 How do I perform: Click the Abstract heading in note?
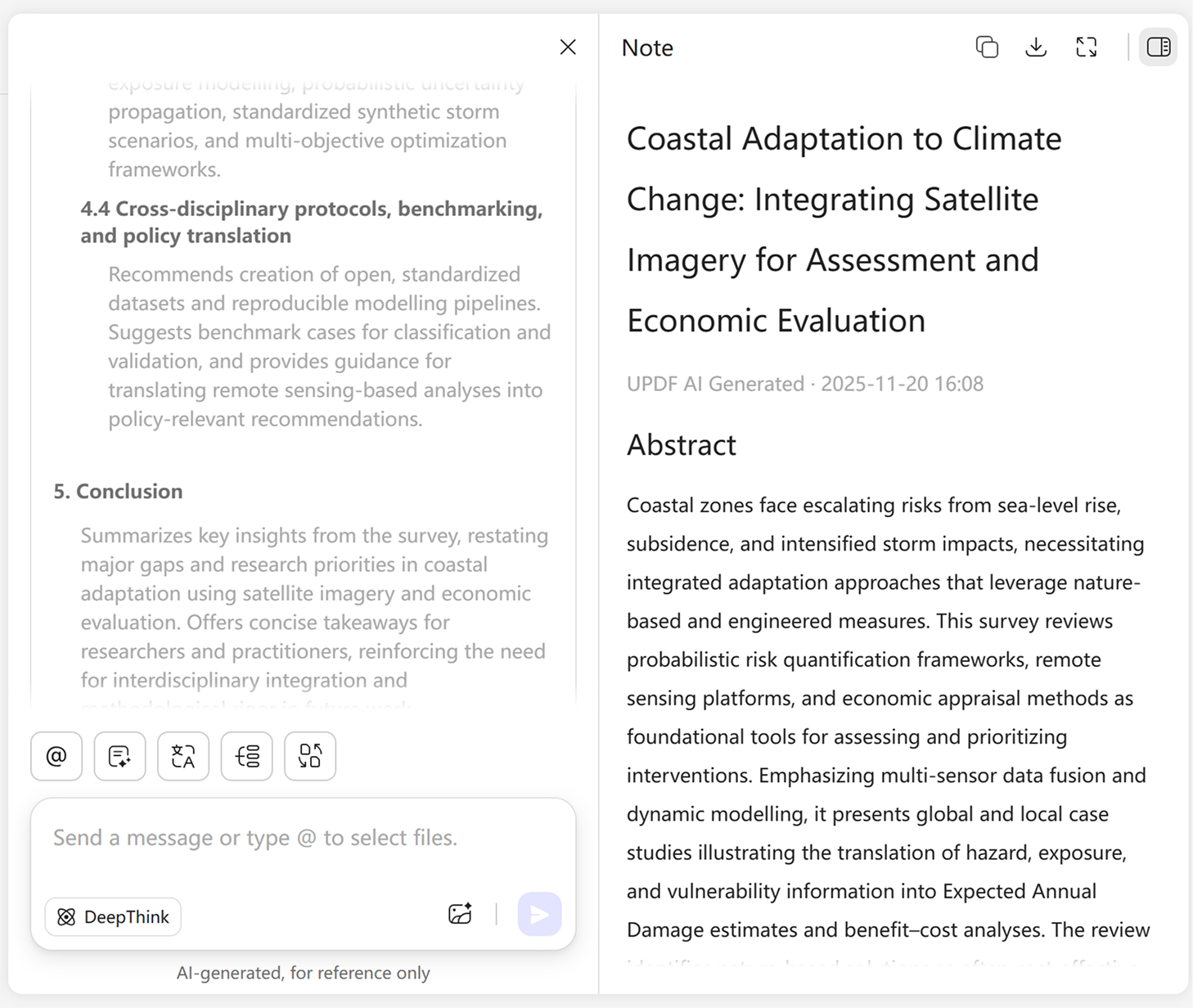click(x=681, y=445)
